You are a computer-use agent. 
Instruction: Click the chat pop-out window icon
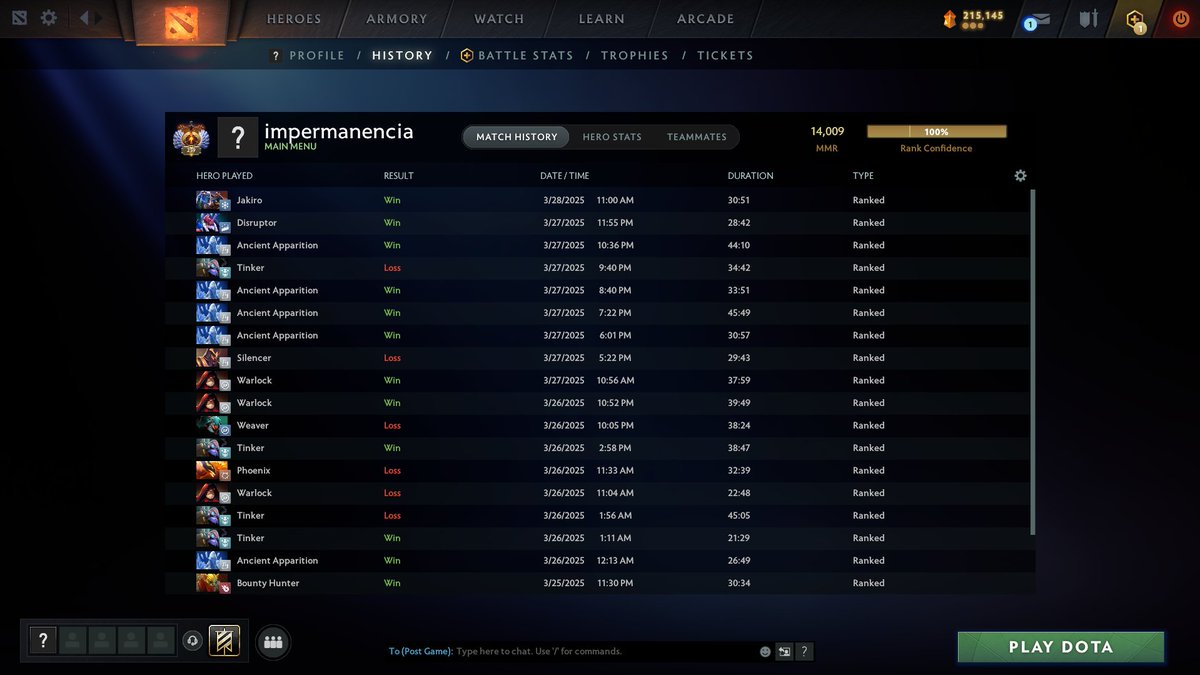pyautogui.click(x=785, y=652)
